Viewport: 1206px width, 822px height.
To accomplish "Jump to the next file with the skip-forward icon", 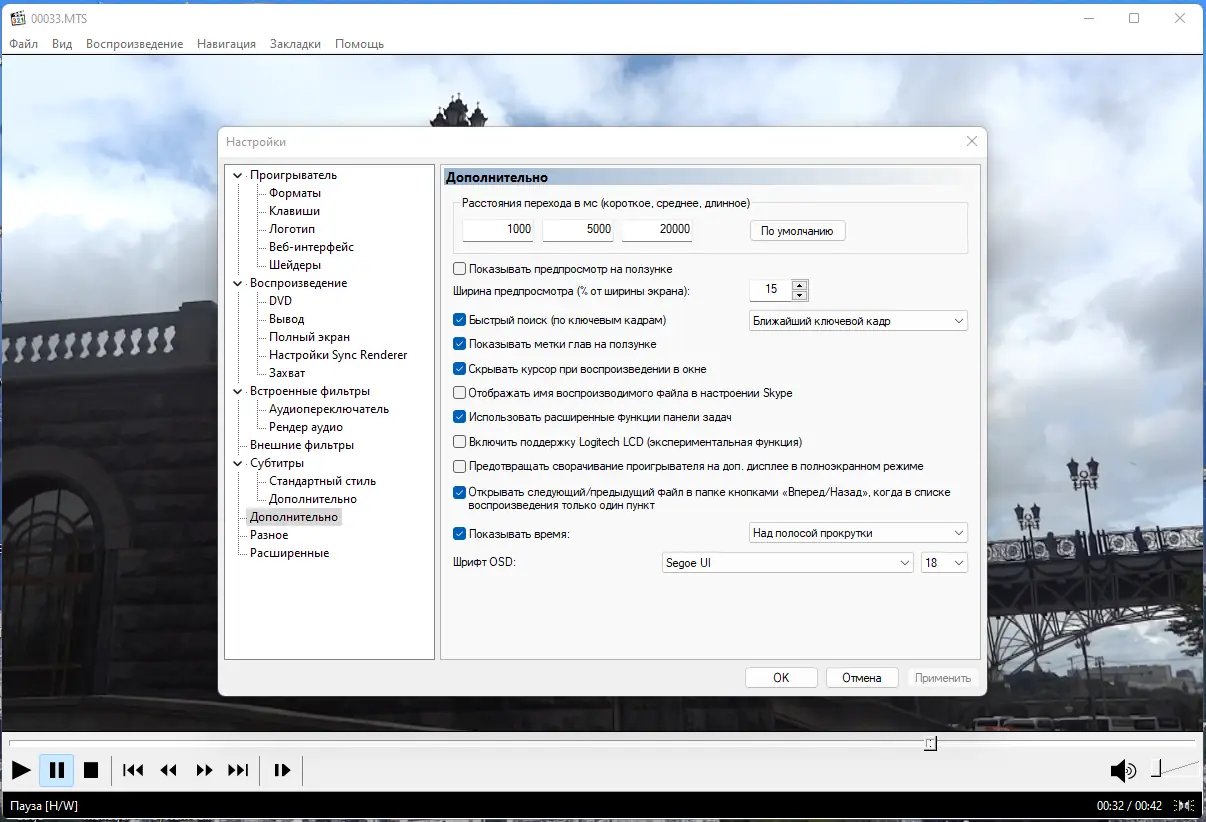I will click(x=238, y=770).
